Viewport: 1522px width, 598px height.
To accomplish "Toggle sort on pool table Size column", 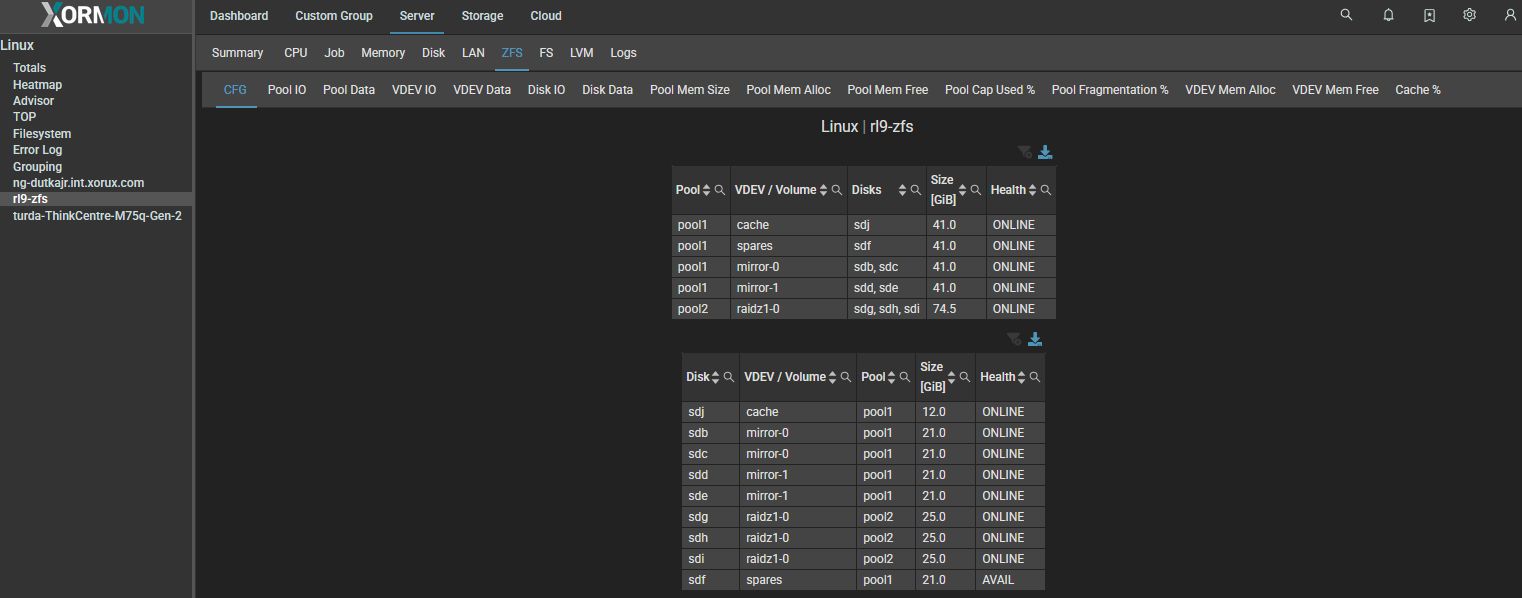I will pyautogui.click(x=963, y=190).
